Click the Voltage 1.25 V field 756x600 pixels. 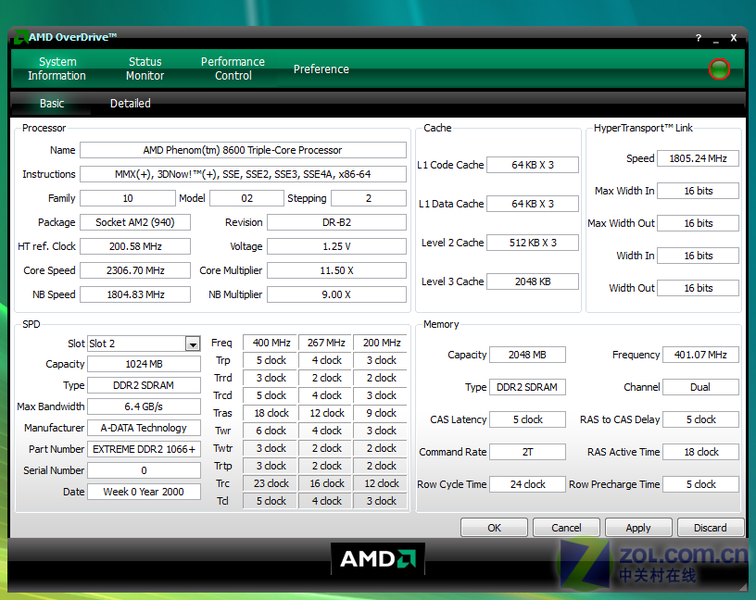pos(337,246)
